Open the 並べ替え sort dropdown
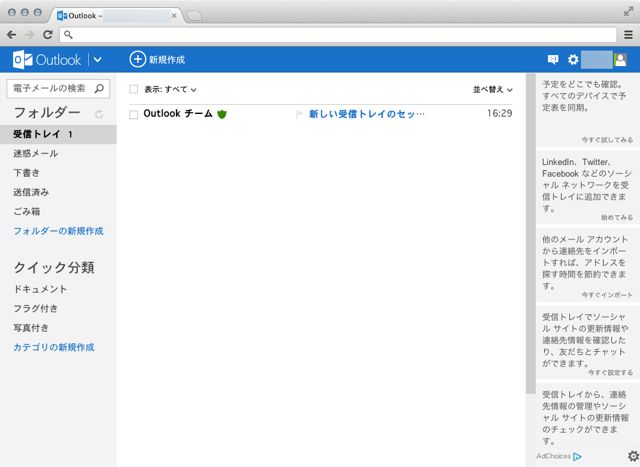Image resolution: width=640 pixels, height=467 pixels. (493, 89)
